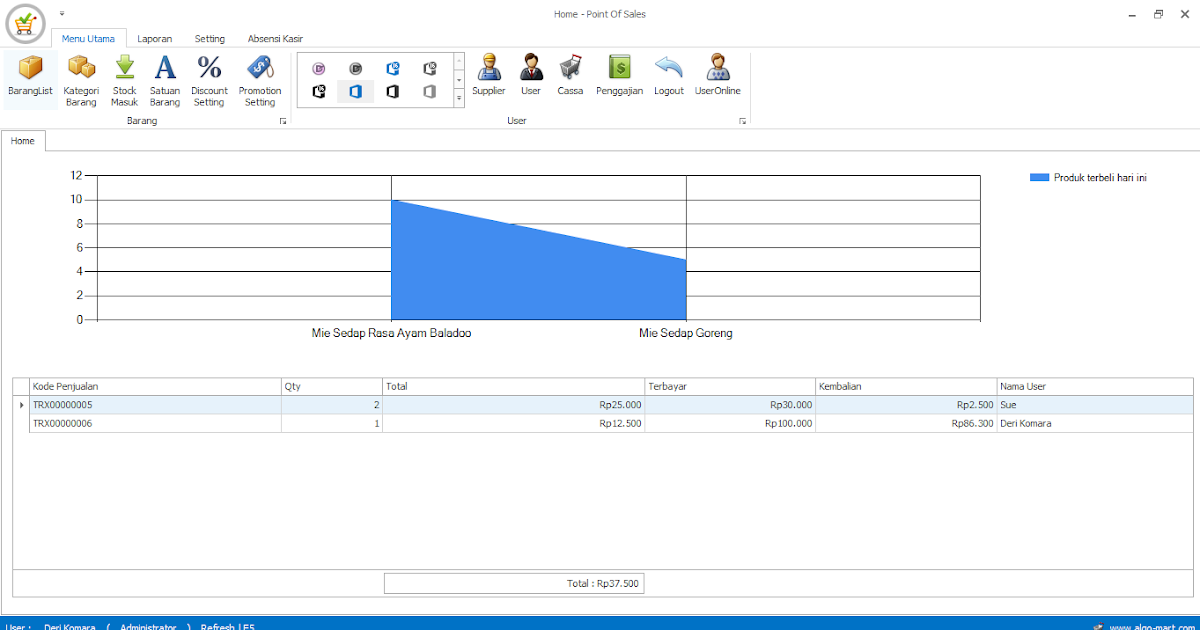
Task: Open the BarangList tool
Action: (29, 80)
